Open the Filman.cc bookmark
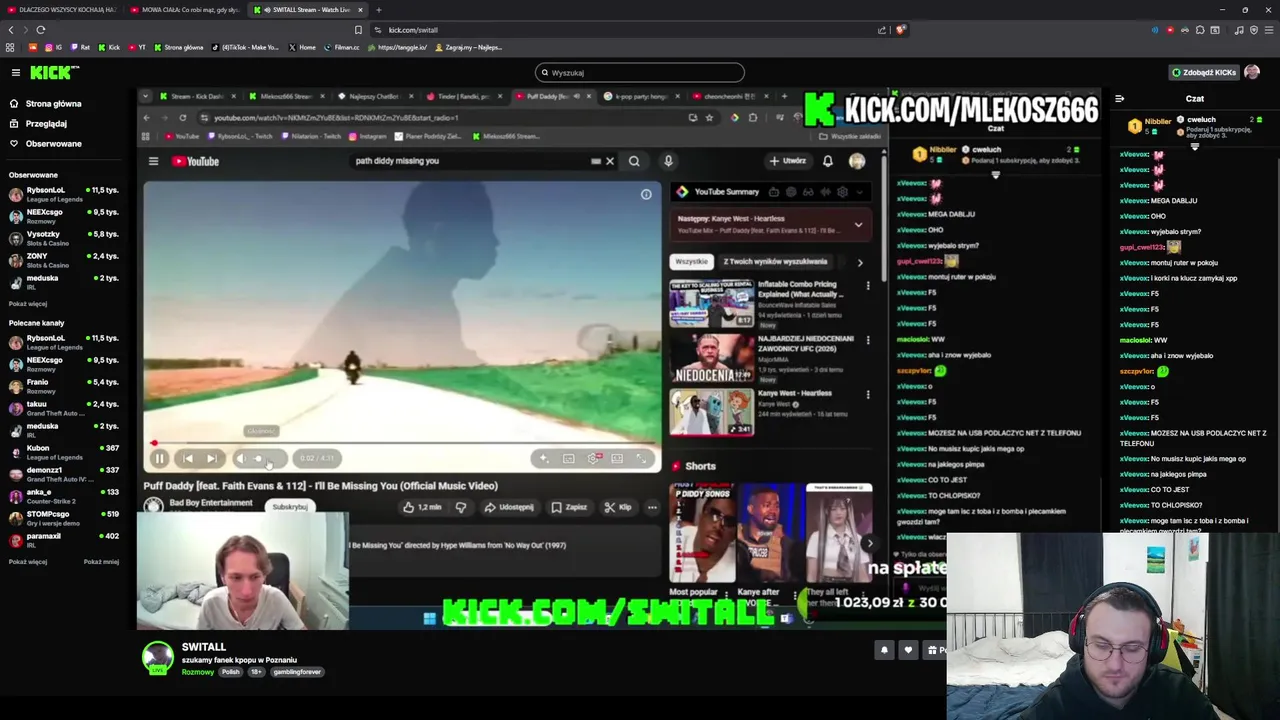The image size is (1280, 720). (x=341, y=47)
